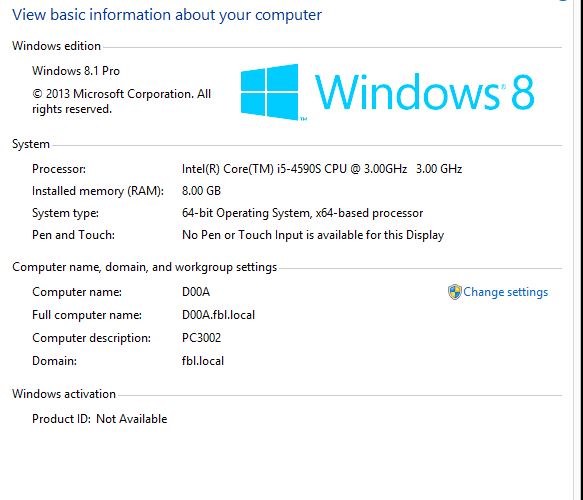Click the 8.00 GB installed memory value
The height and width of the screenshot is (500, 583).
point(201,191)
